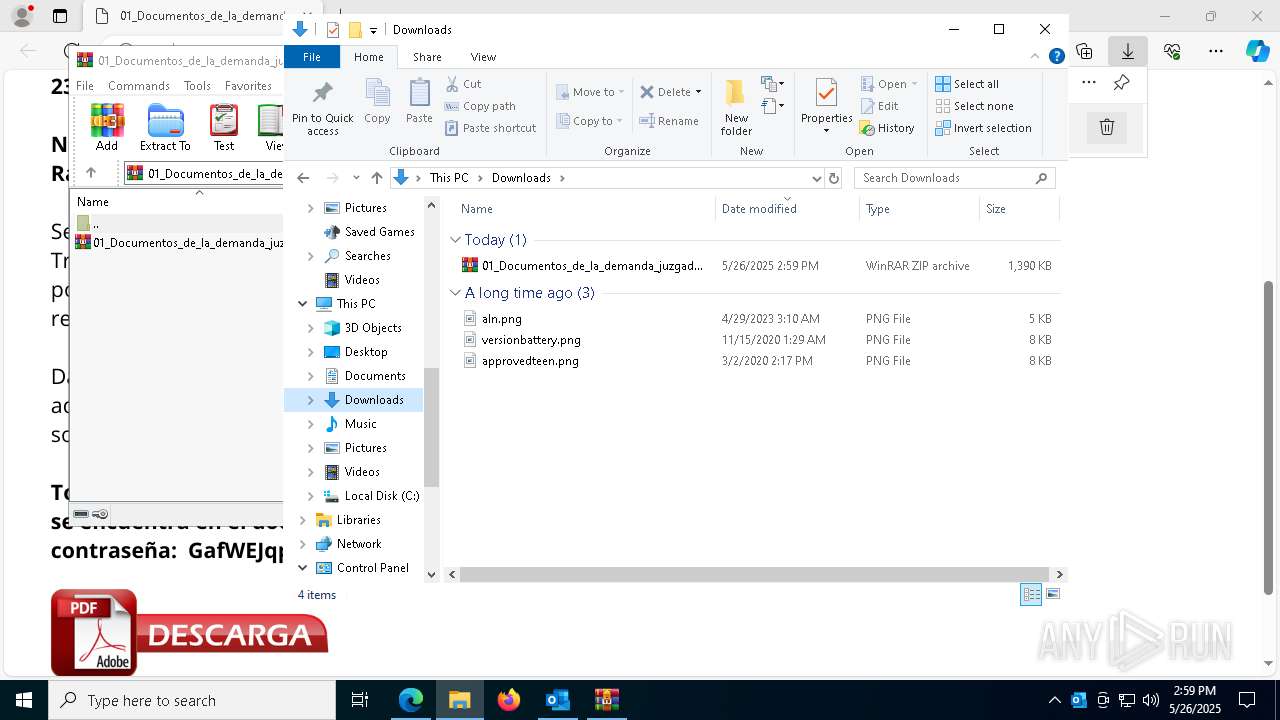Click Paste shortcut in ribbon
Screen dimensions: 1280x720
(490, 128)
